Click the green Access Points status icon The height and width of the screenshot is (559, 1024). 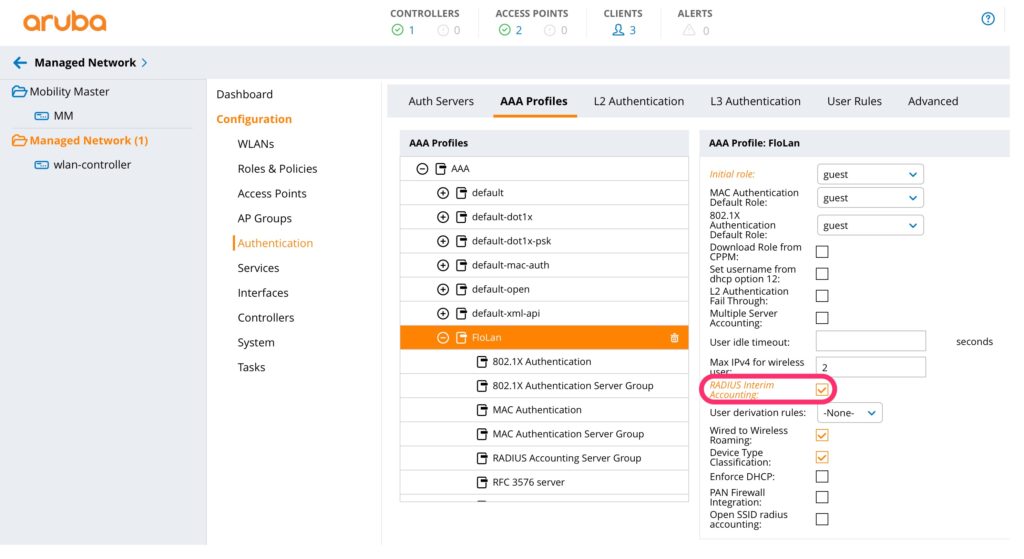point(504,31)
